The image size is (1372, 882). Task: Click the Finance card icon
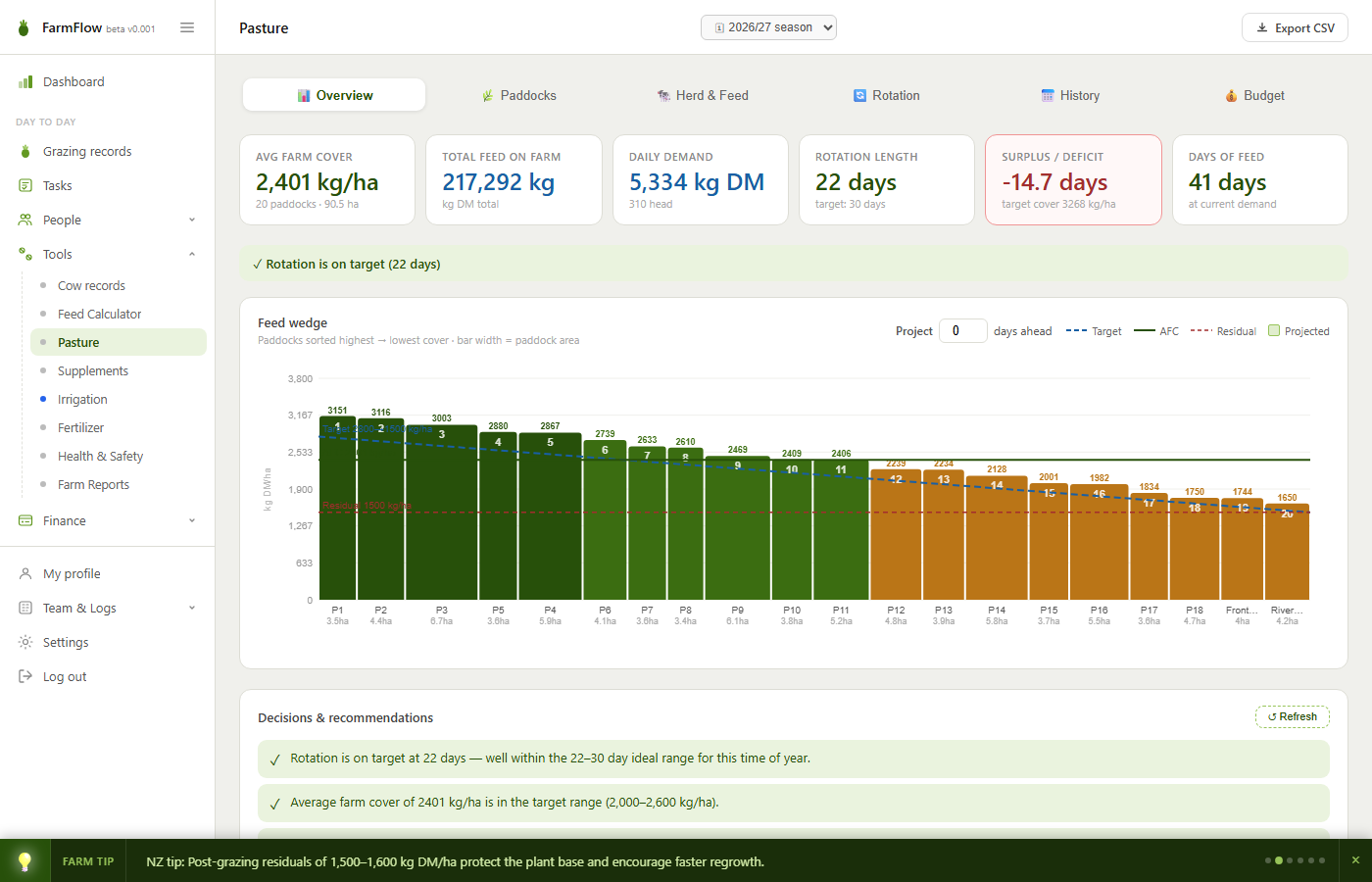tap(25, 520)
